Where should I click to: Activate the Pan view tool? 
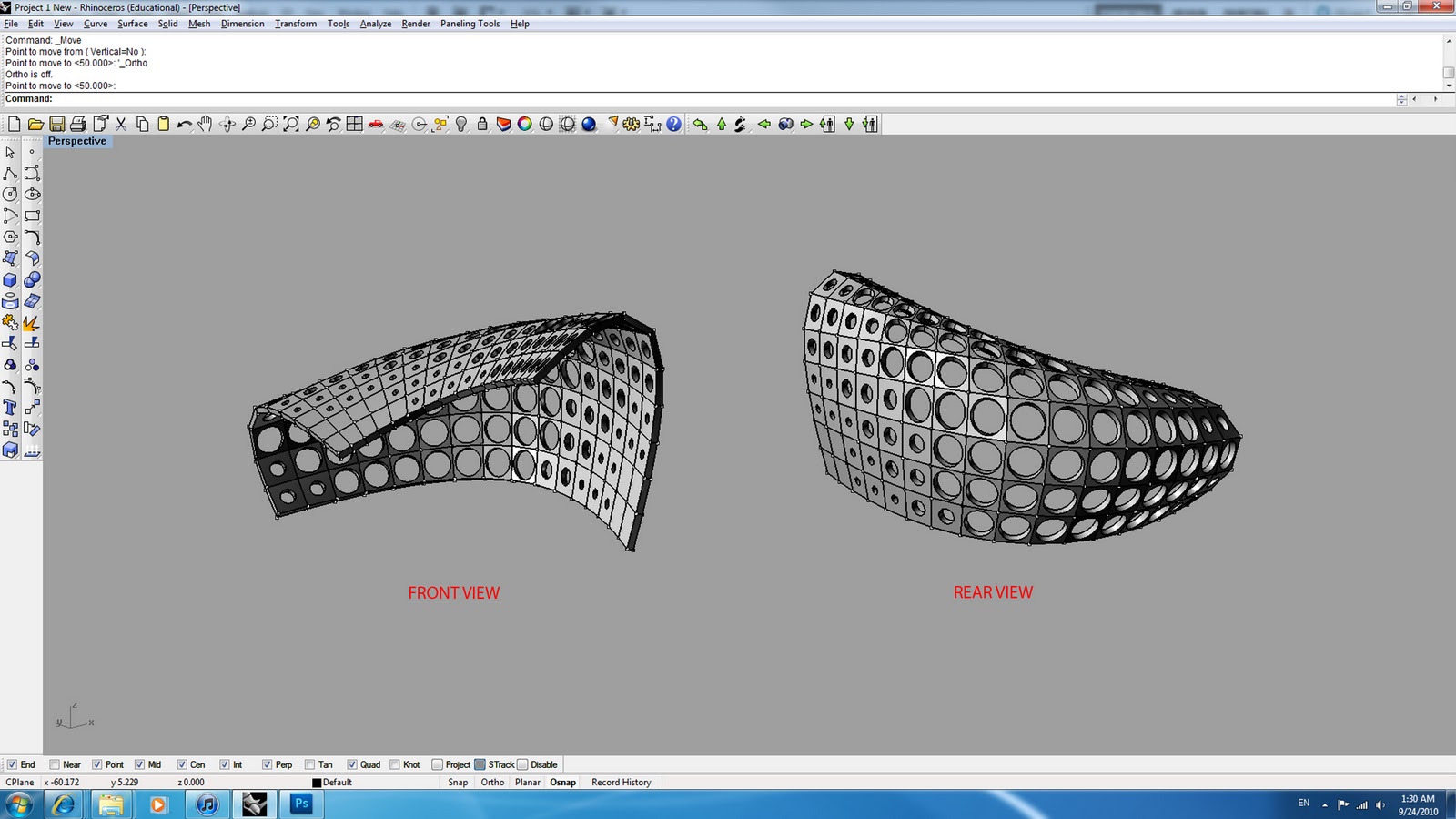click(205, 124)
